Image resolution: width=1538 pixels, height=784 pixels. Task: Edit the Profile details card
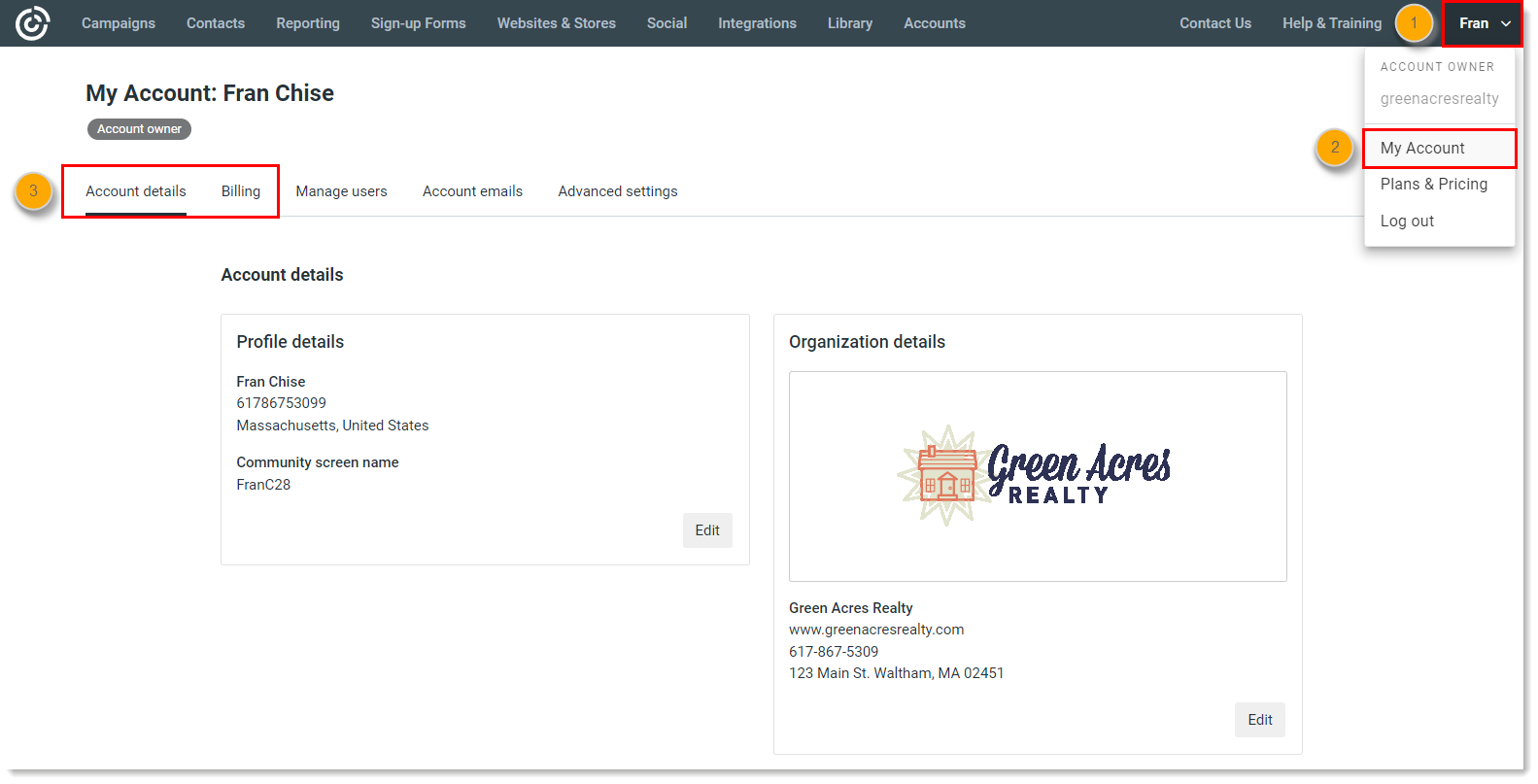coord(707,530)
